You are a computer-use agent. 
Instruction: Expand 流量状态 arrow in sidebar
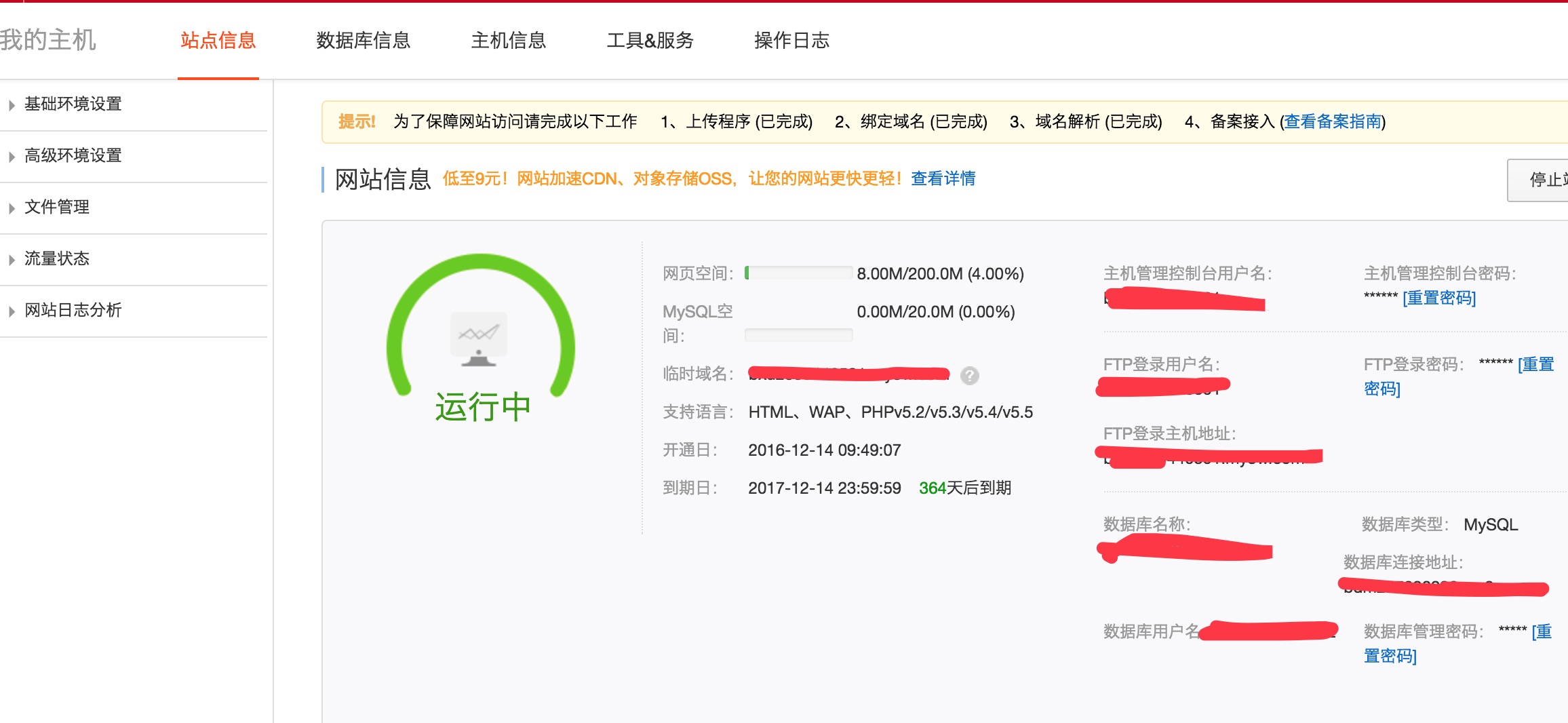[x=12, y=260]
